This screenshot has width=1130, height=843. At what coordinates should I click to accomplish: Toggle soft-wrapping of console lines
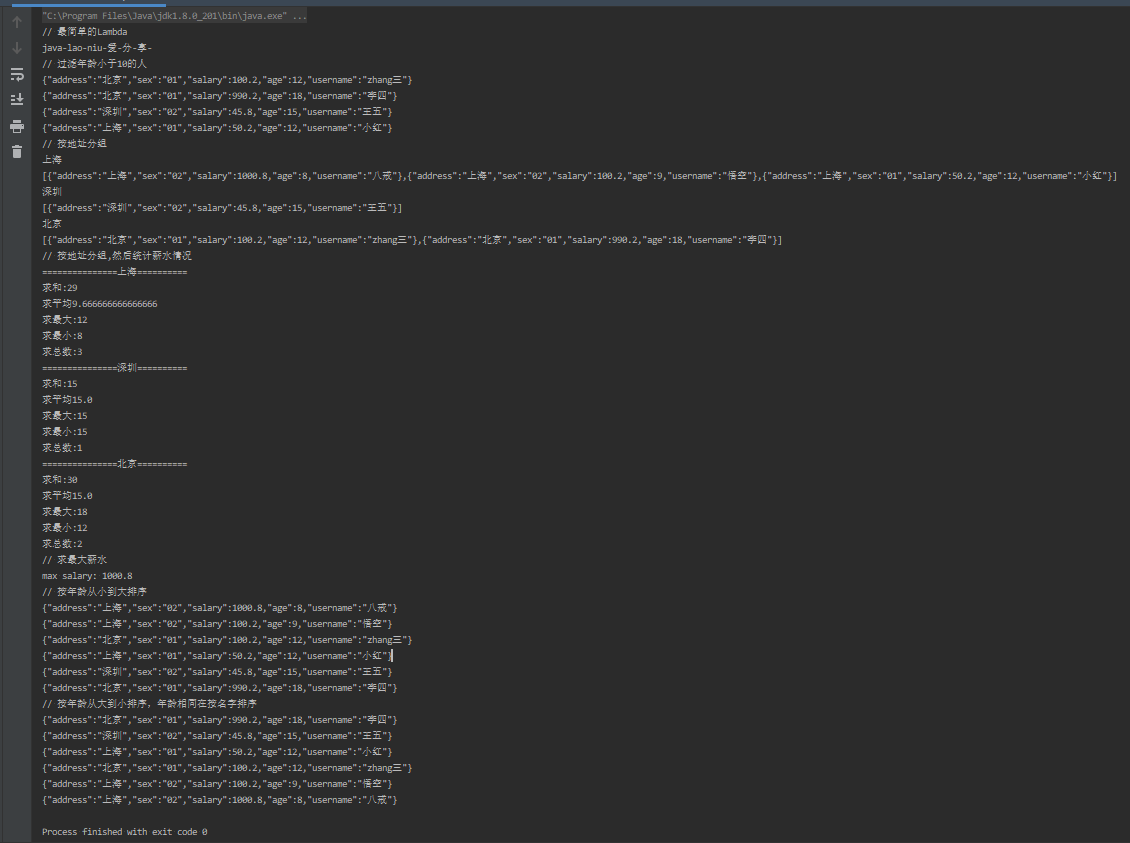click(15, 73)
